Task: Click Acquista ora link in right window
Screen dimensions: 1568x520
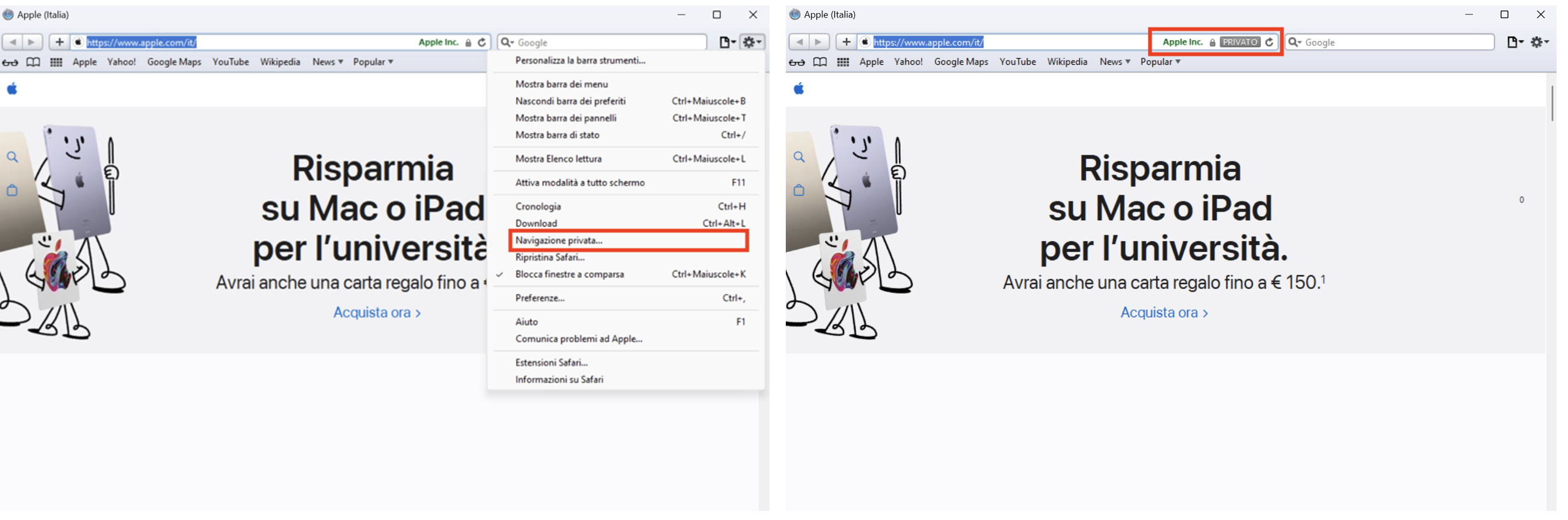Action: [1164, 312]
